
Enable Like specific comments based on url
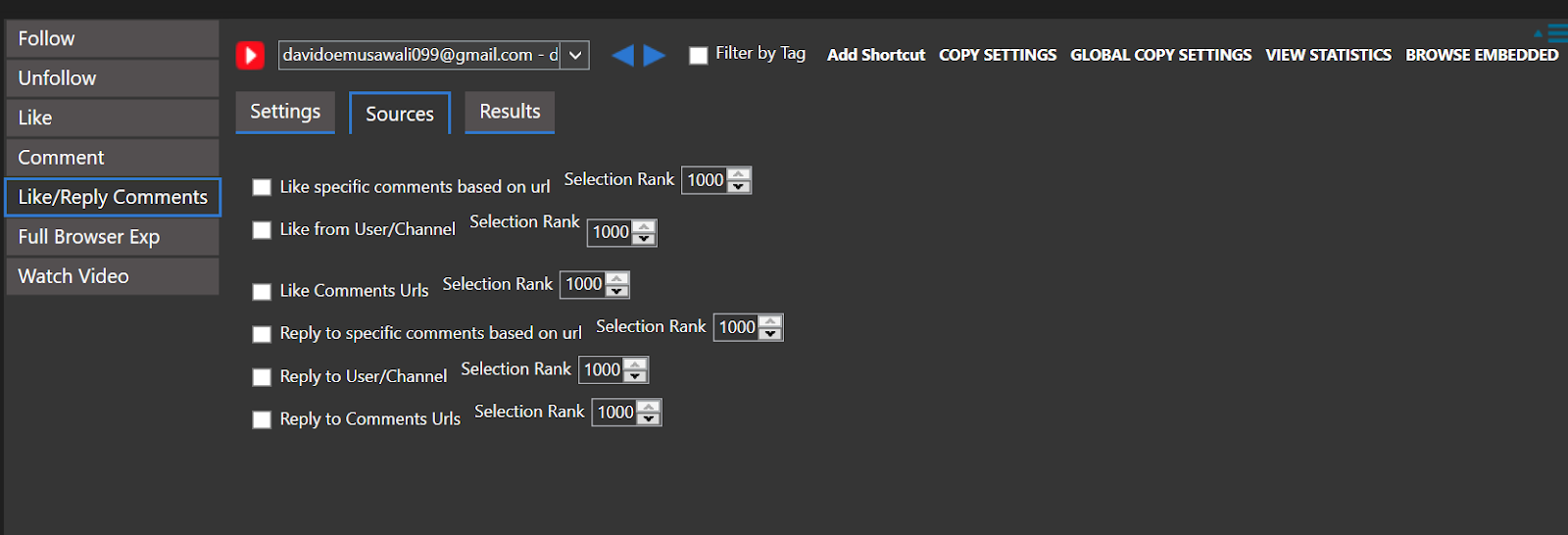(262, 187)
